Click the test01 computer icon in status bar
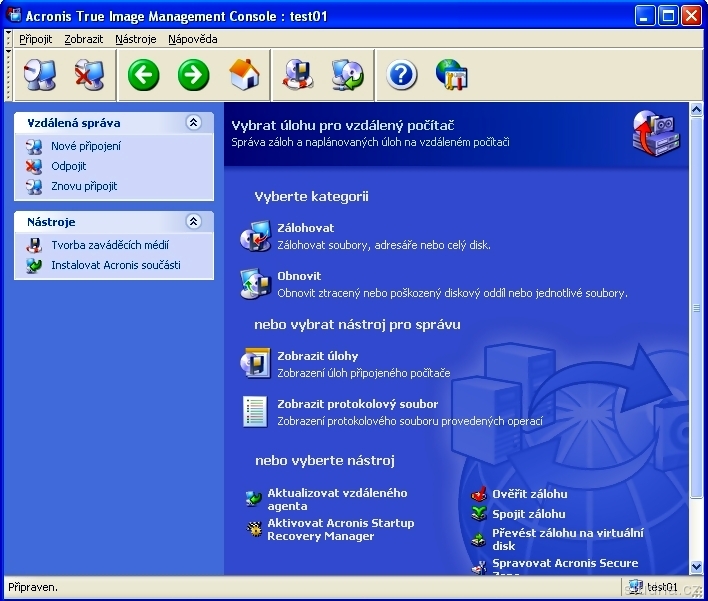This screenshot has height=601, width=708. pyautogui.click(x=636, y=587)
